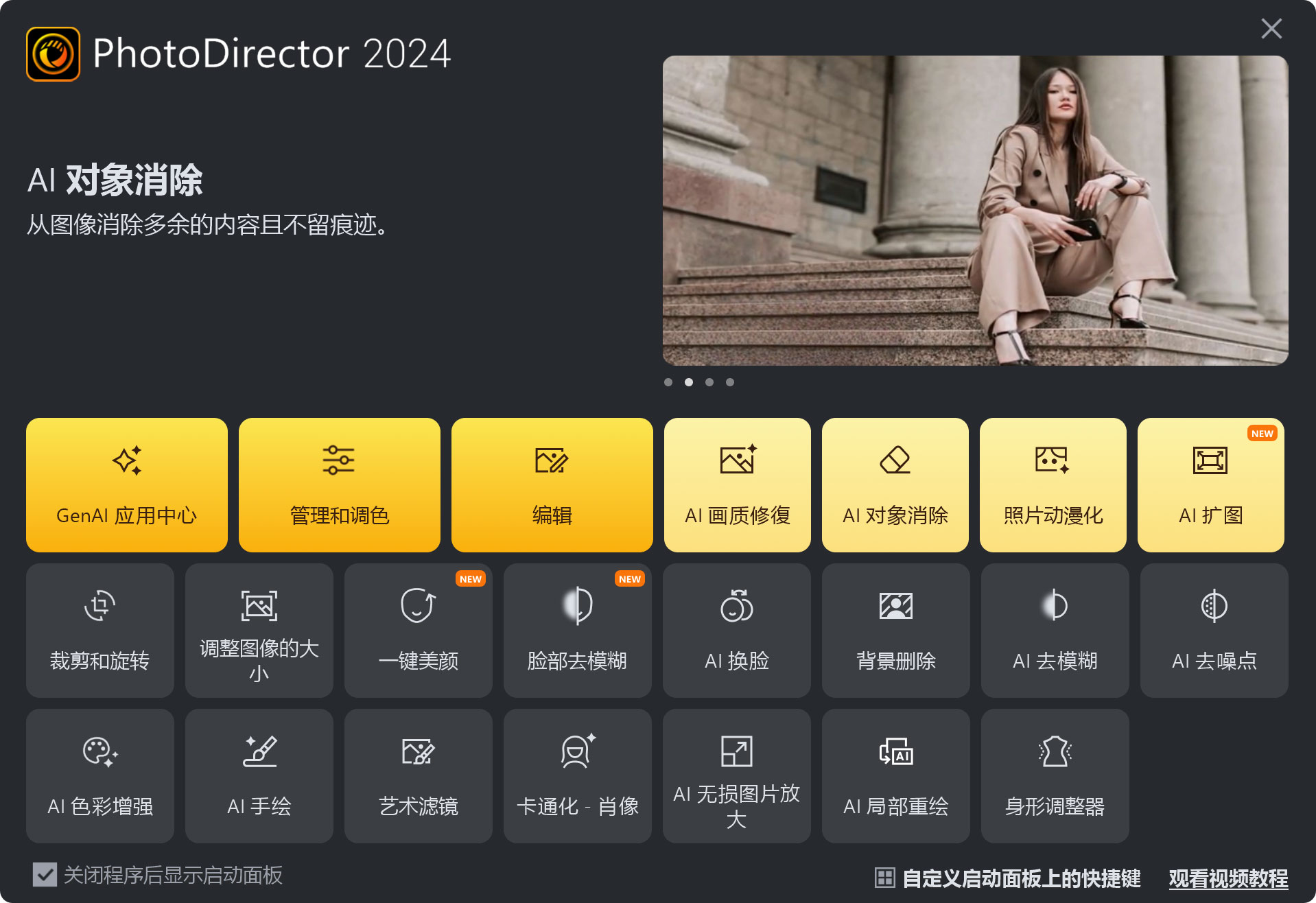Start AI 色彩增强 feature
This screenshot has height=903, width=1316.
(100, 776)
